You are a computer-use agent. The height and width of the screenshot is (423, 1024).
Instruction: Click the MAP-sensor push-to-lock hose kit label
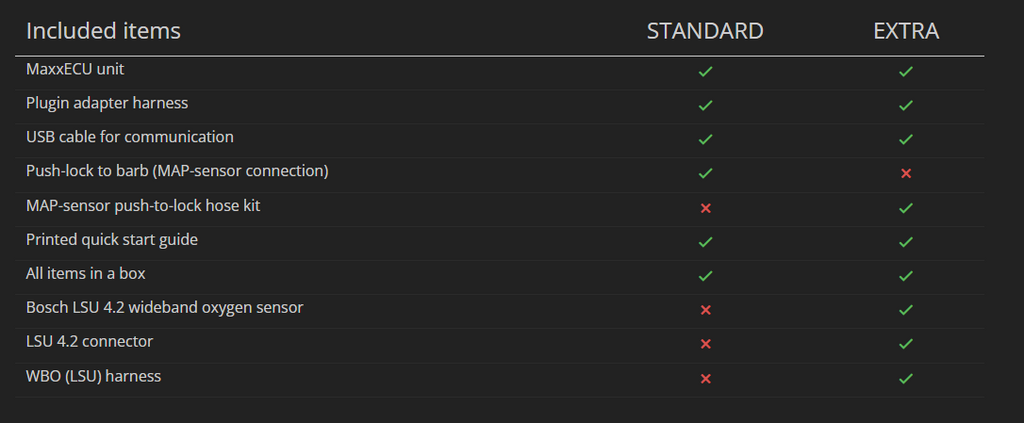click(143, 205)
